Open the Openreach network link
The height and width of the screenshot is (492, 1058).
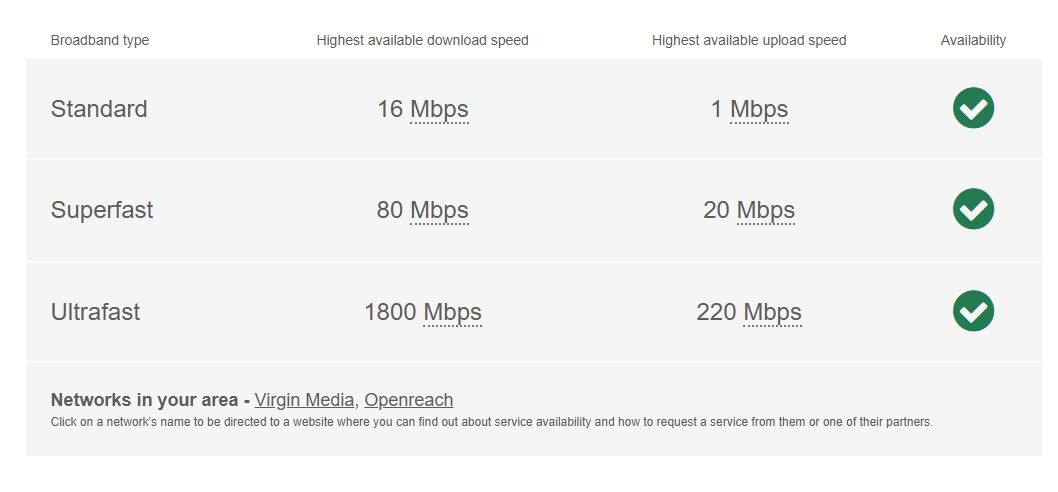tap(409, 400)
